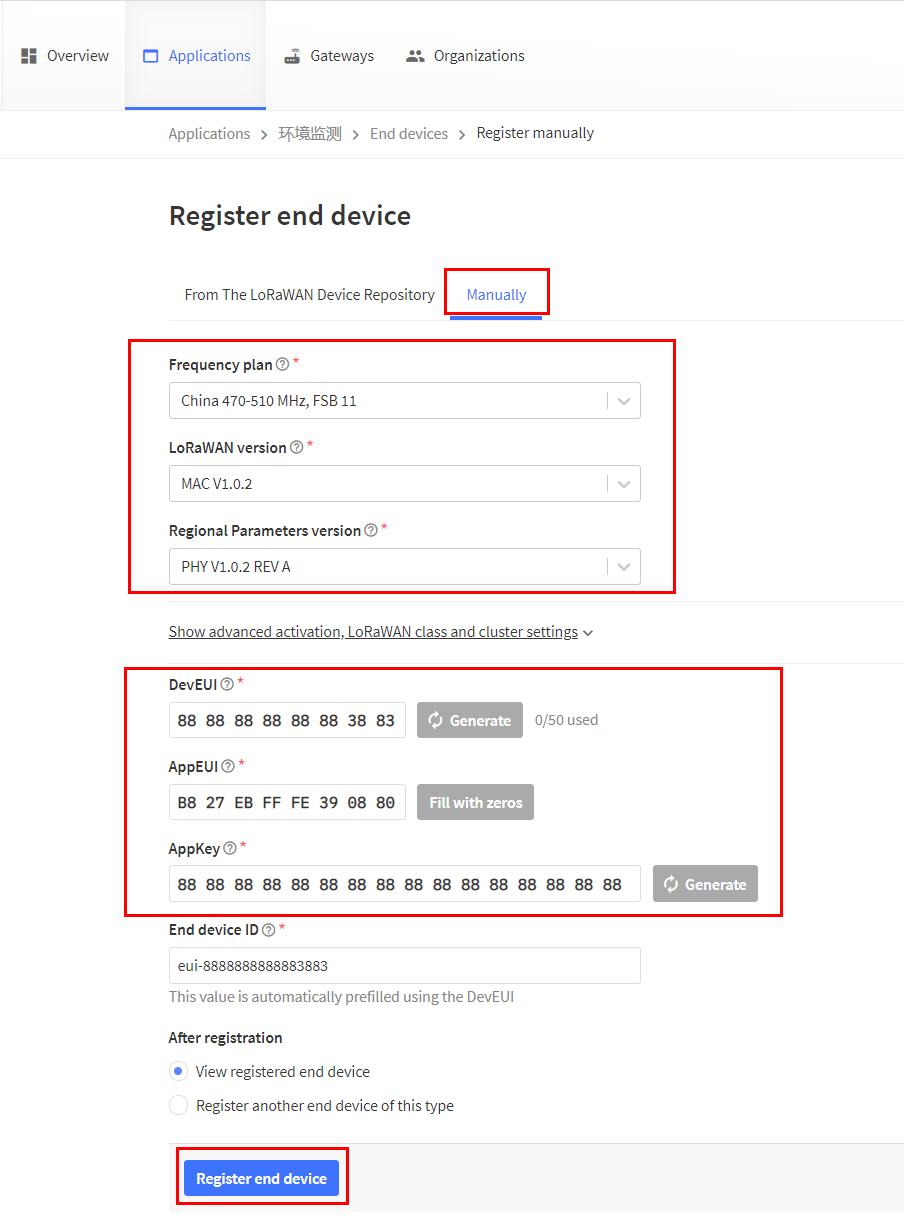Select Register another end device option
904x1226 pixels.
178,1105
